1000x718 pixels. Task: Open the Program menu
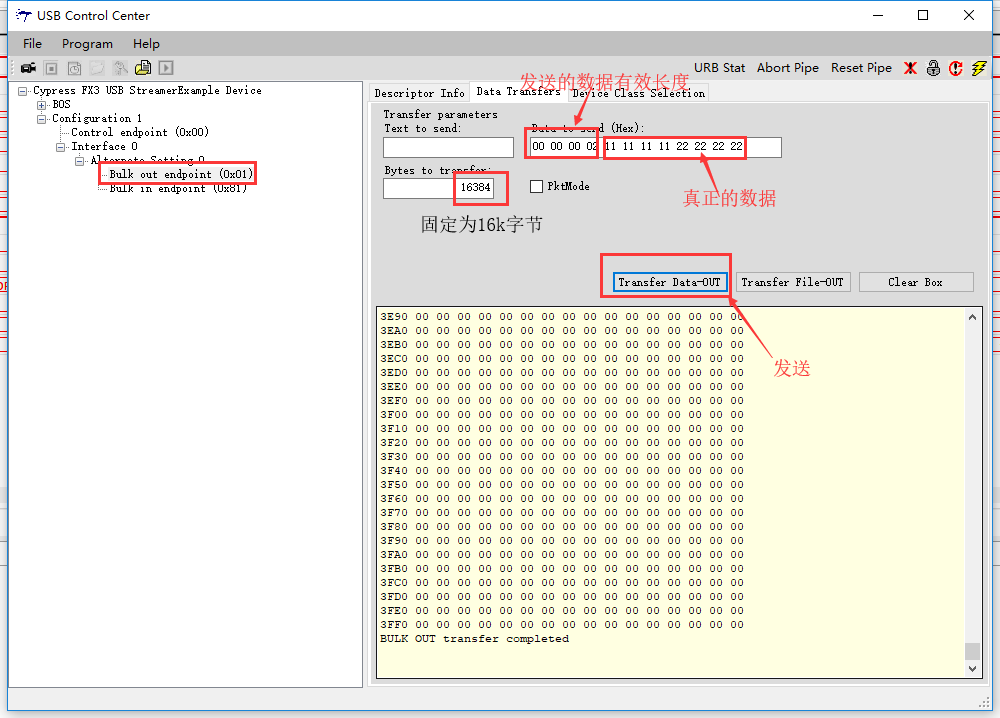tap(87, 43)
